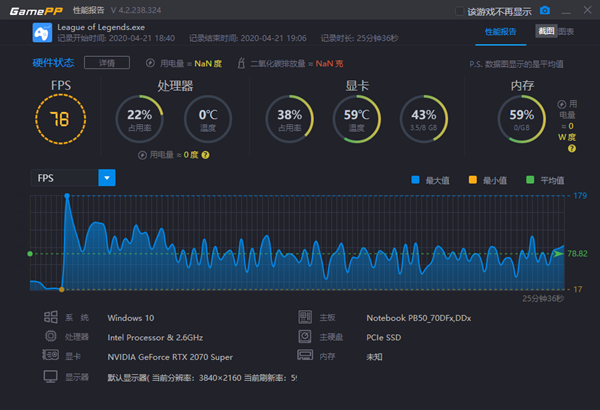This screenshot has width=600, height=410.
Task: Switch to the 图表 tab
Action: point(566,32)
